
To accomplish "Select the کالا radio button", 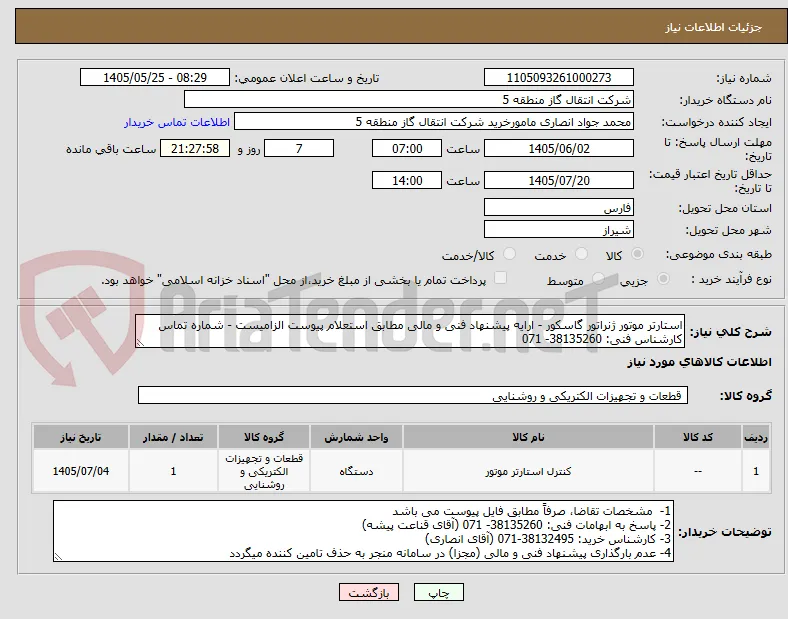I will coord(637,254).
